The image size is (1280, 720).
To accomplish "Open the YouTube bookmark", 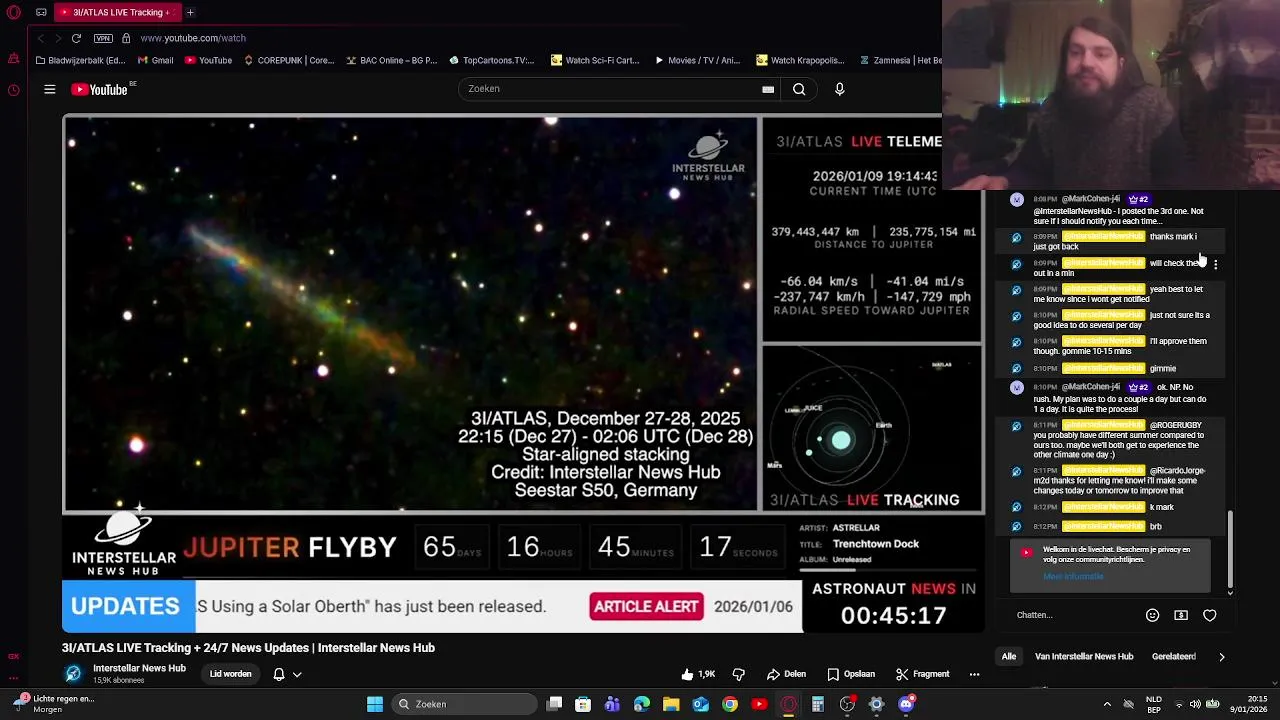I will pos(208,60).
